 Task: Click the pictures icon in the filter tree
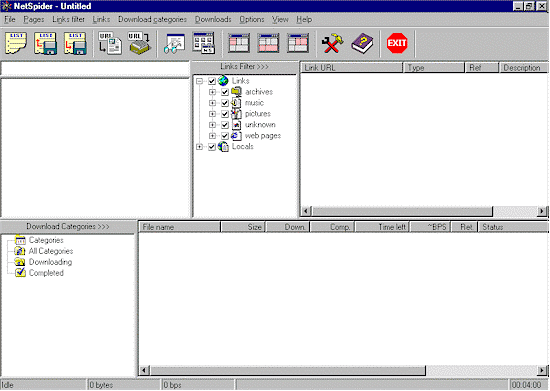click(236, 114)
